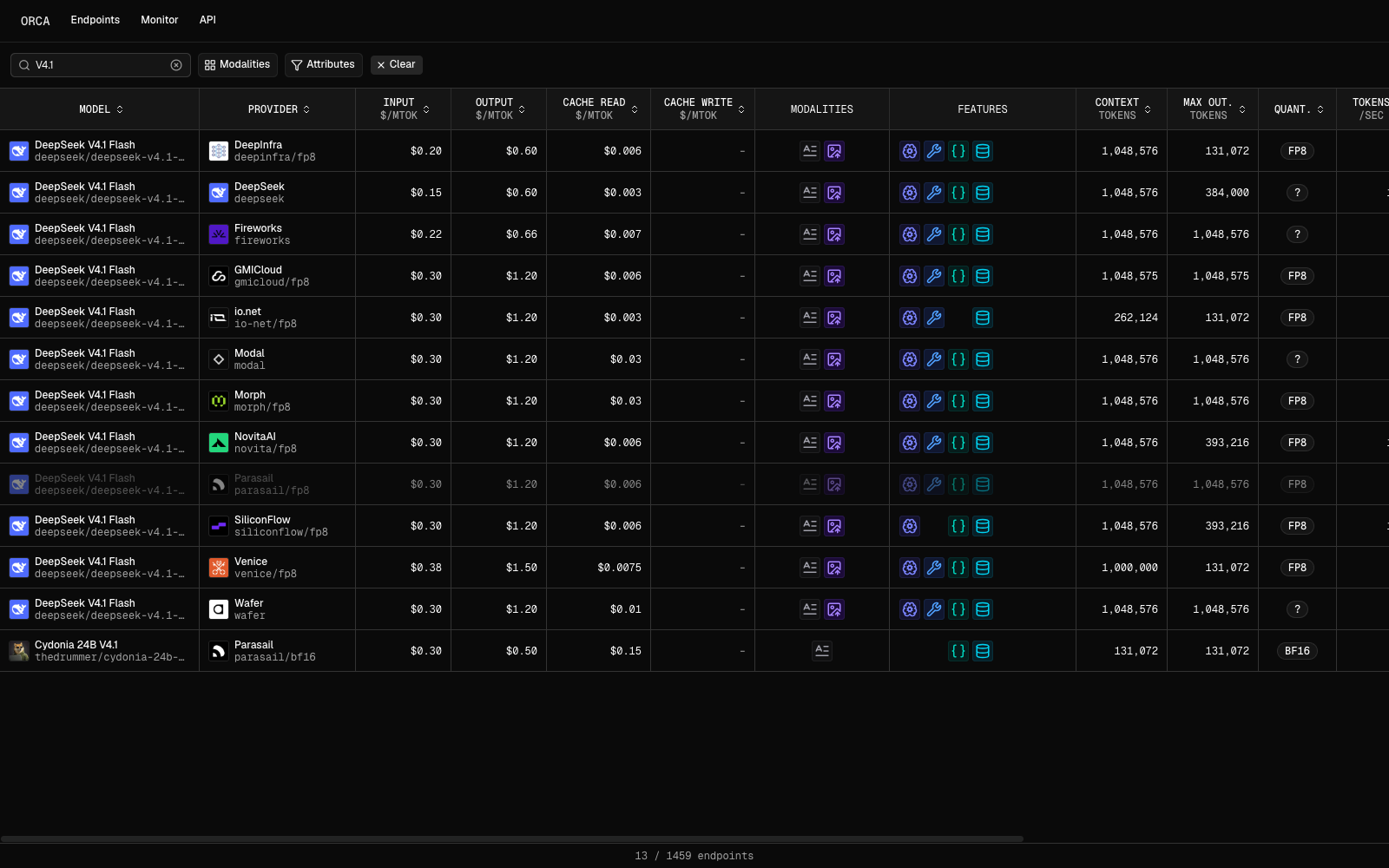Click the DeepInfra provider logo
Viewport: 1389px width, 868px height.
[219, 151]
